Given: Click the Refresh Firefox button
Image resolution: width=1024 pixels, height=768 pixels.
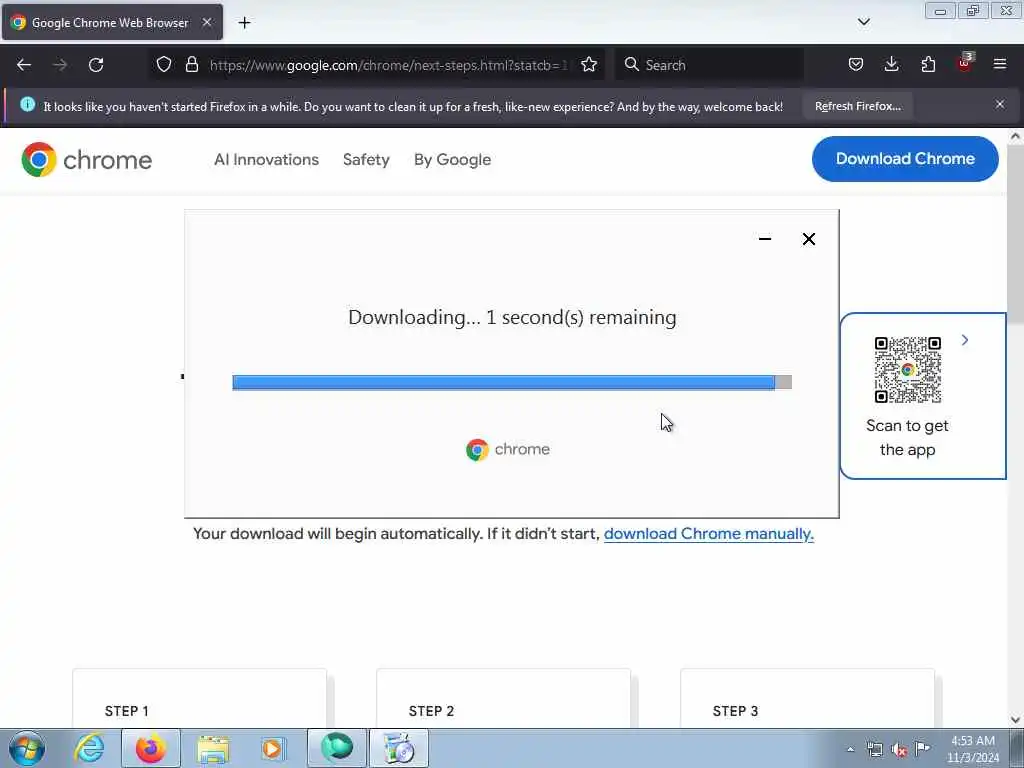Looking at the screenshot, I should click(x=857, y=106).
